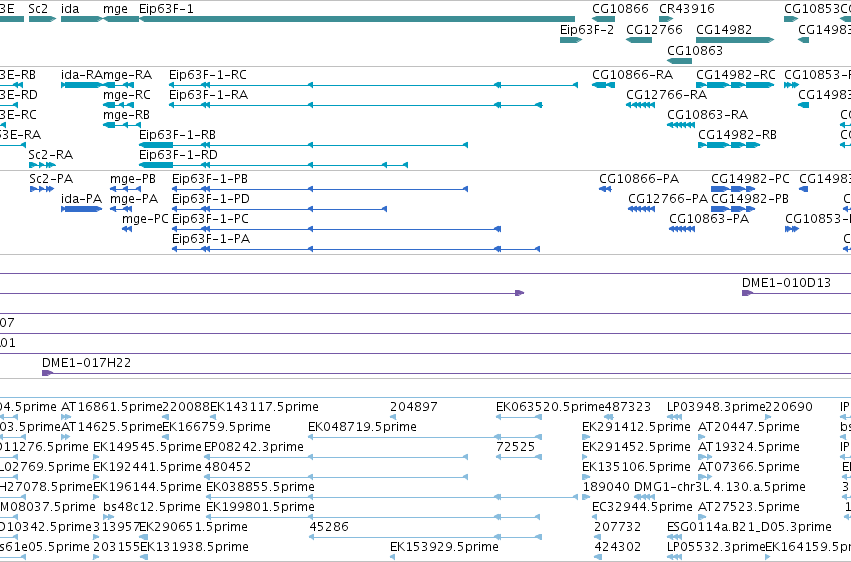The width and height of the screenshot is (851, 562).
Task: Open EST AT20447.5prime label
Action: (x=748, y=427)
